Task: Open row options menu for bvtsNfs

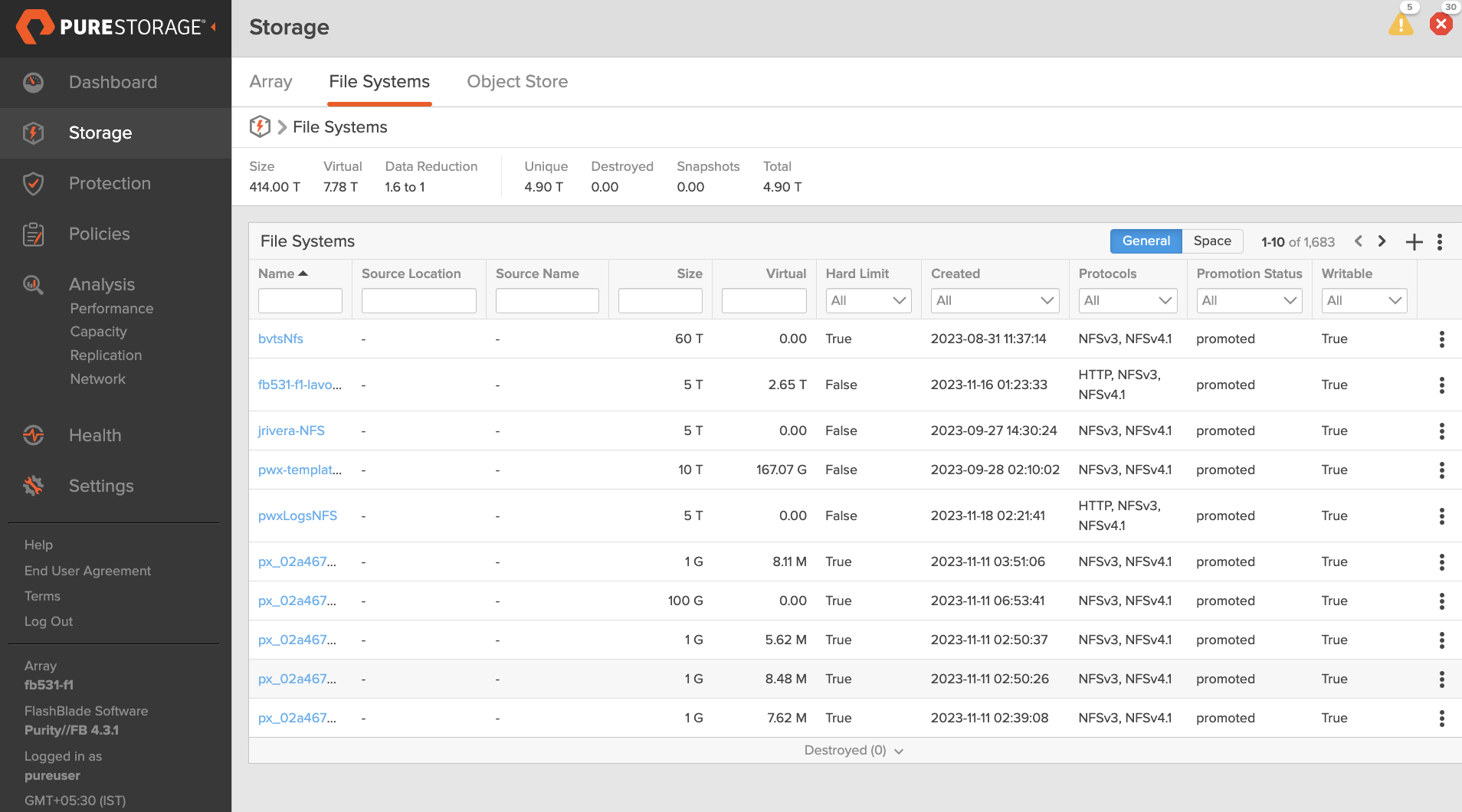Action: (x=1441, y=339)
